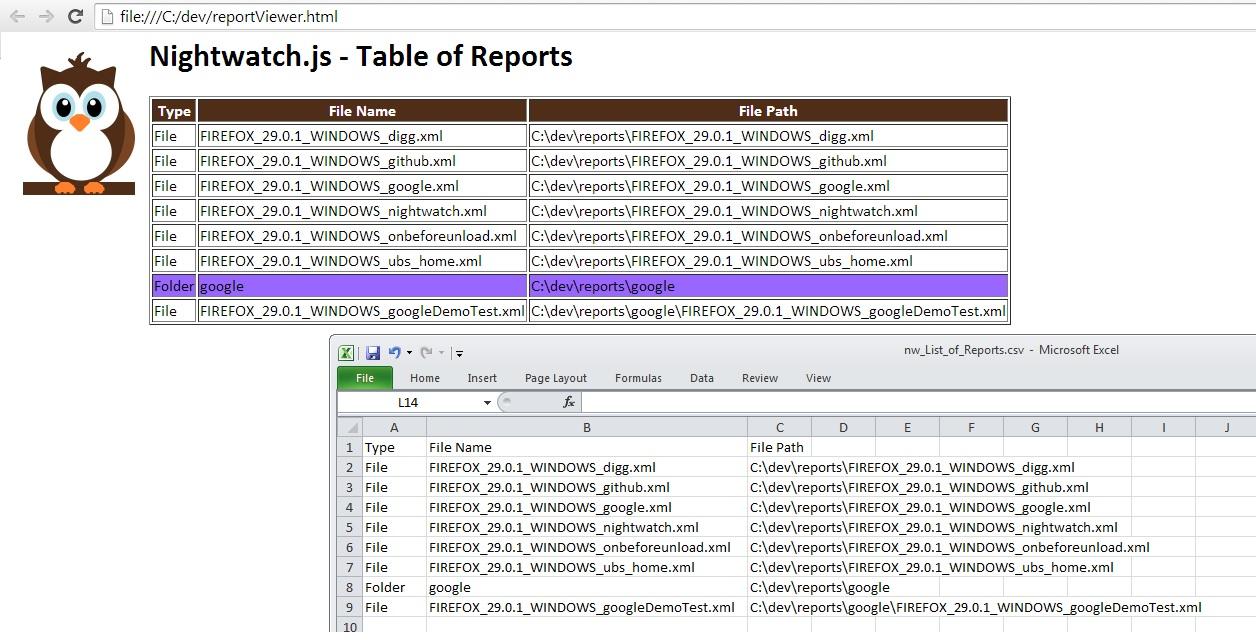Select row 8 header in Excel
Screen dimensions: 1256x644
point(350,587)
